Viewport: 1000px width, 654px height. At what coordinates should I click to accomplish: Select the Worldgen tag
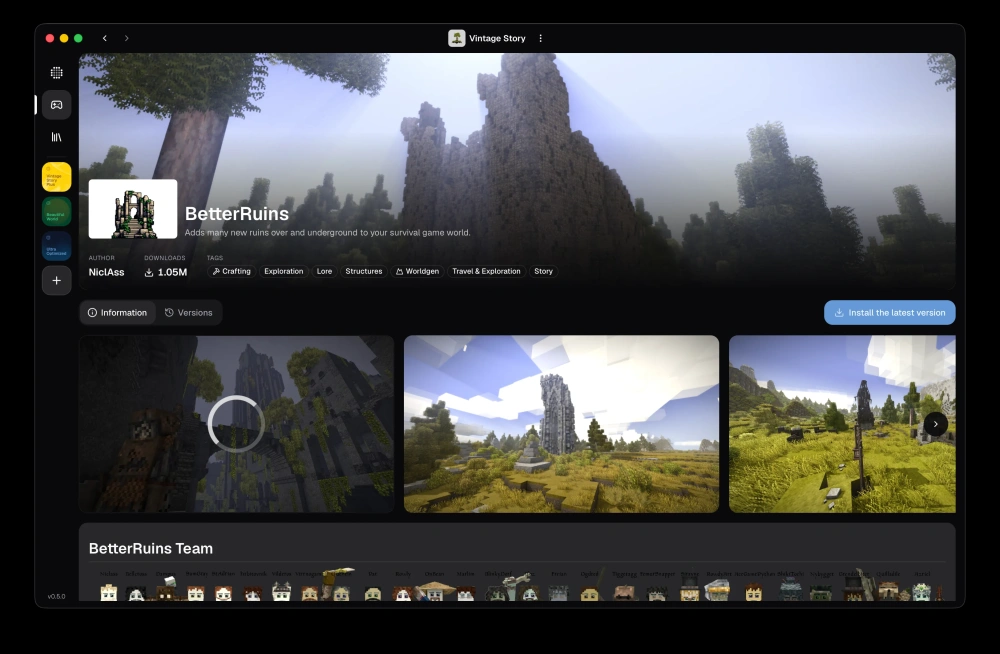pyautogui.click(x=417, y=271)
